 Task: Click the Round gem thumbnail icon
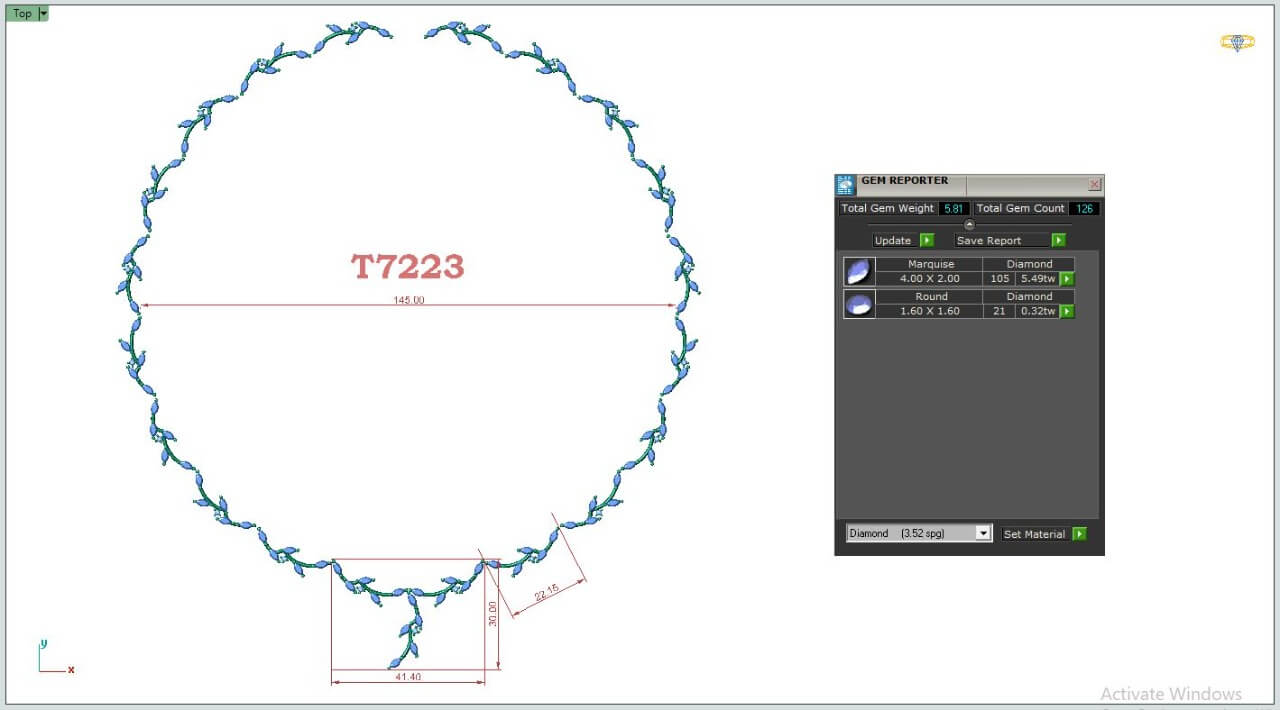[x=859, y=304]
